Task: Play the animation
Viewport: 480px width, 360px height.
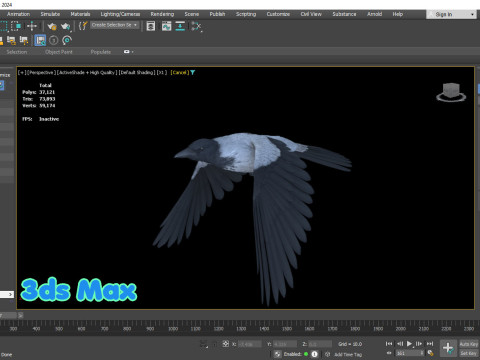Action: [409, 344]
